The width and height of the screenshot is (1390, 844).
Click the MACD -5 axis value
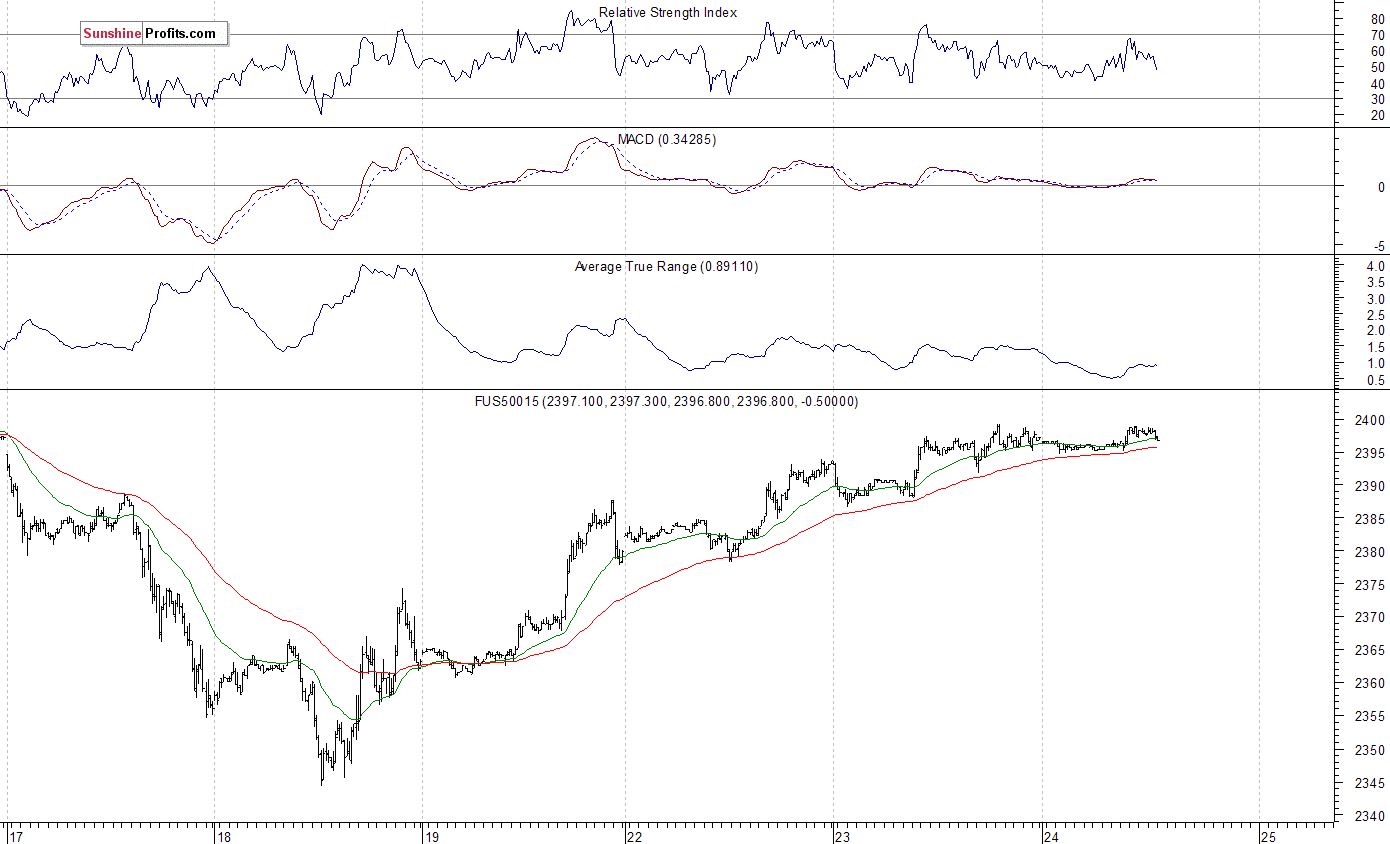pyautogui.click(x=1379, y=246)
